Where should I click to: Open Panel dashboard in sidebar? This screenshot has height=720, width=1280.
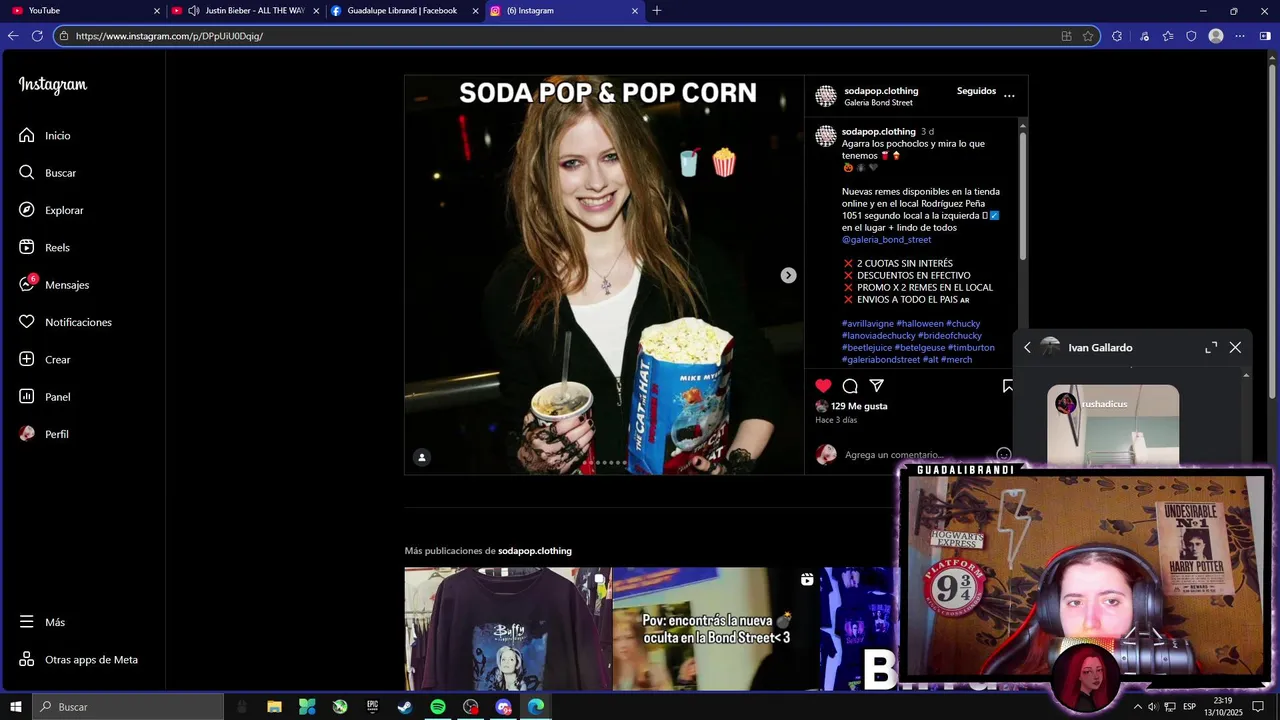[45, 397]
